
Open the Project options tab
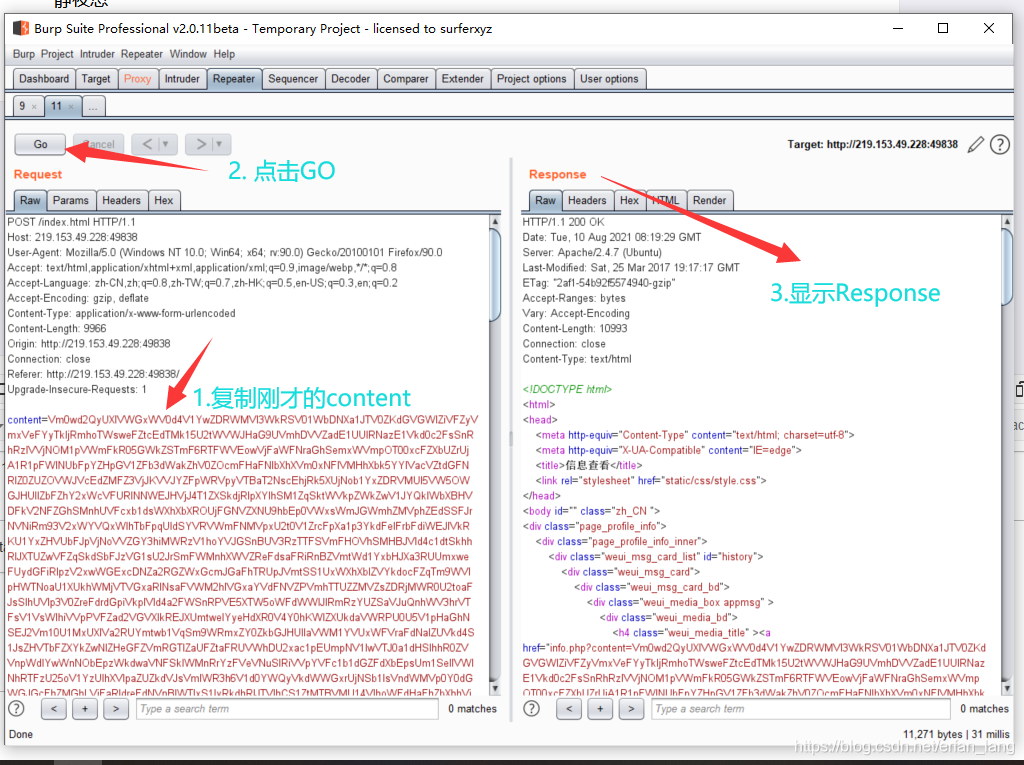pyautogui.click(x=532, y=79)
